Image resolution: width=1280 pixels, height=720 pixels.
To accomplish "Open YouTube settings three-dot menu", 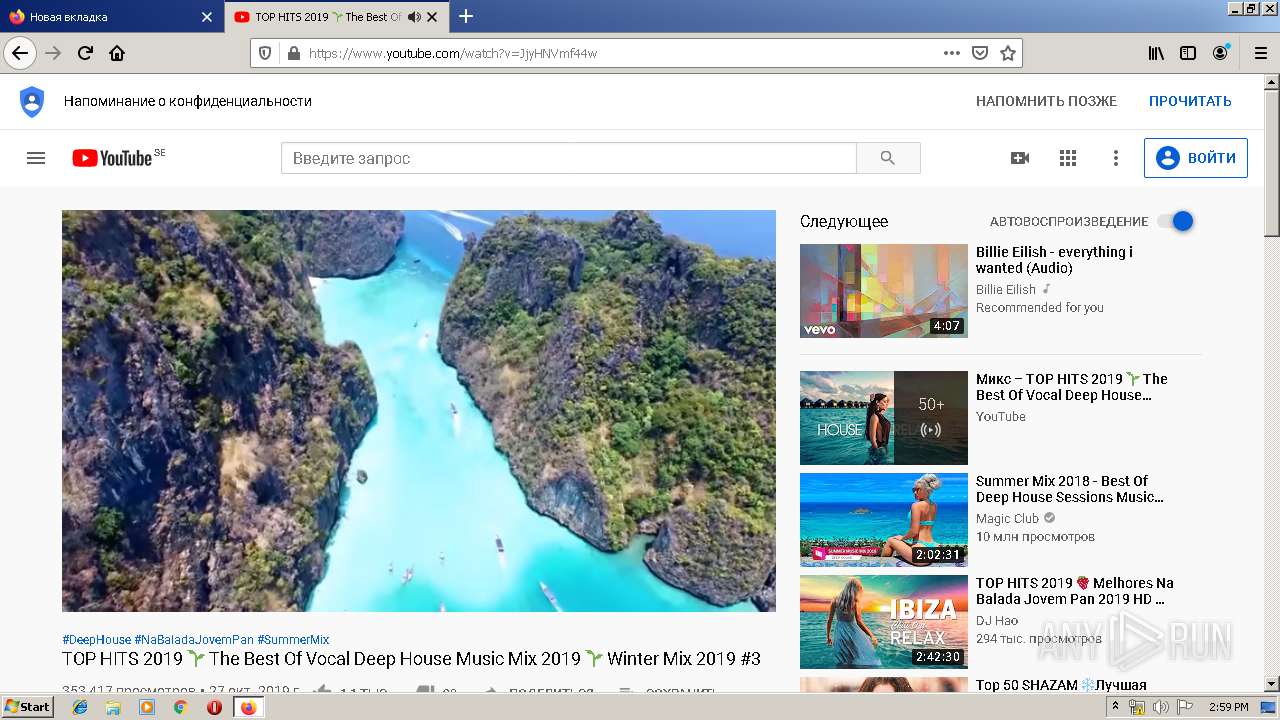I will point(1116,158).
